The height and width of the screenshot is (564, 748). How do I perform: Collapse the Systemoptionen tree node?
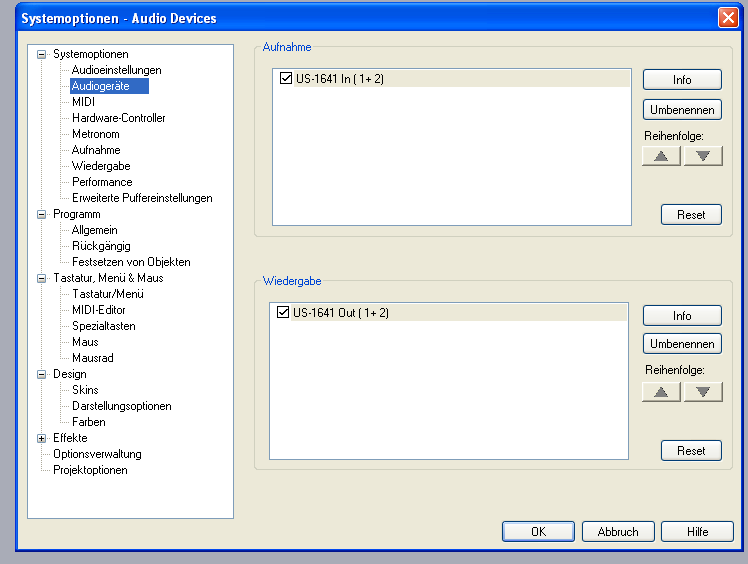tap(42, 54)
